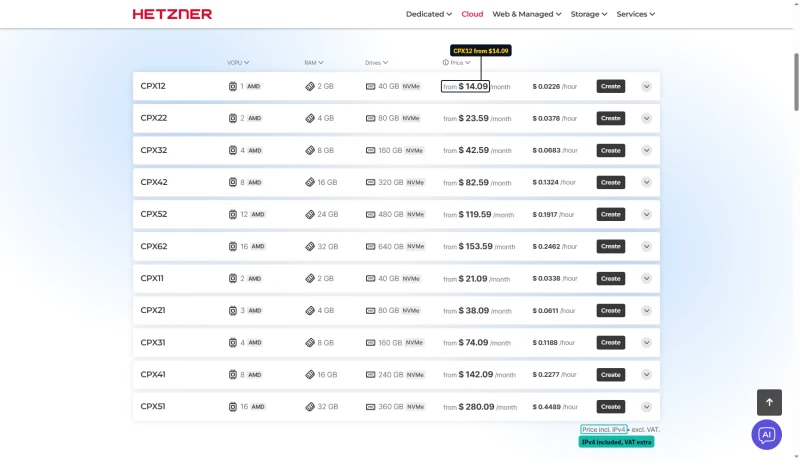The width and height of the screenshot is (800, 461).
Task: Click the page vertical scrollbar thumb
Action: 796,82
